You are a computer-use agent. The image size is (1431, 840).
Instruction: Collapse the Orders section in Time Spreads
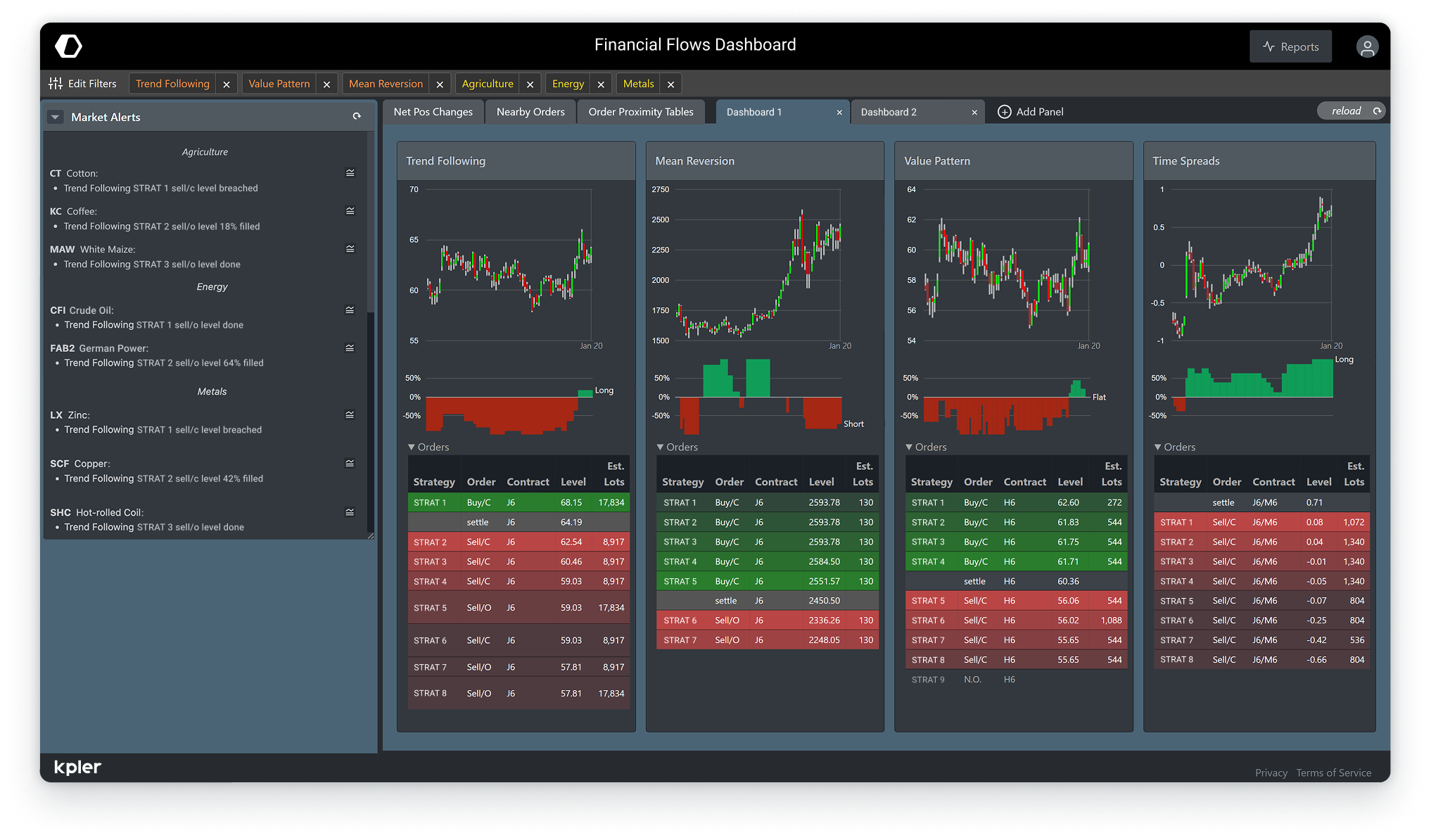click(x=1157, y=447)
